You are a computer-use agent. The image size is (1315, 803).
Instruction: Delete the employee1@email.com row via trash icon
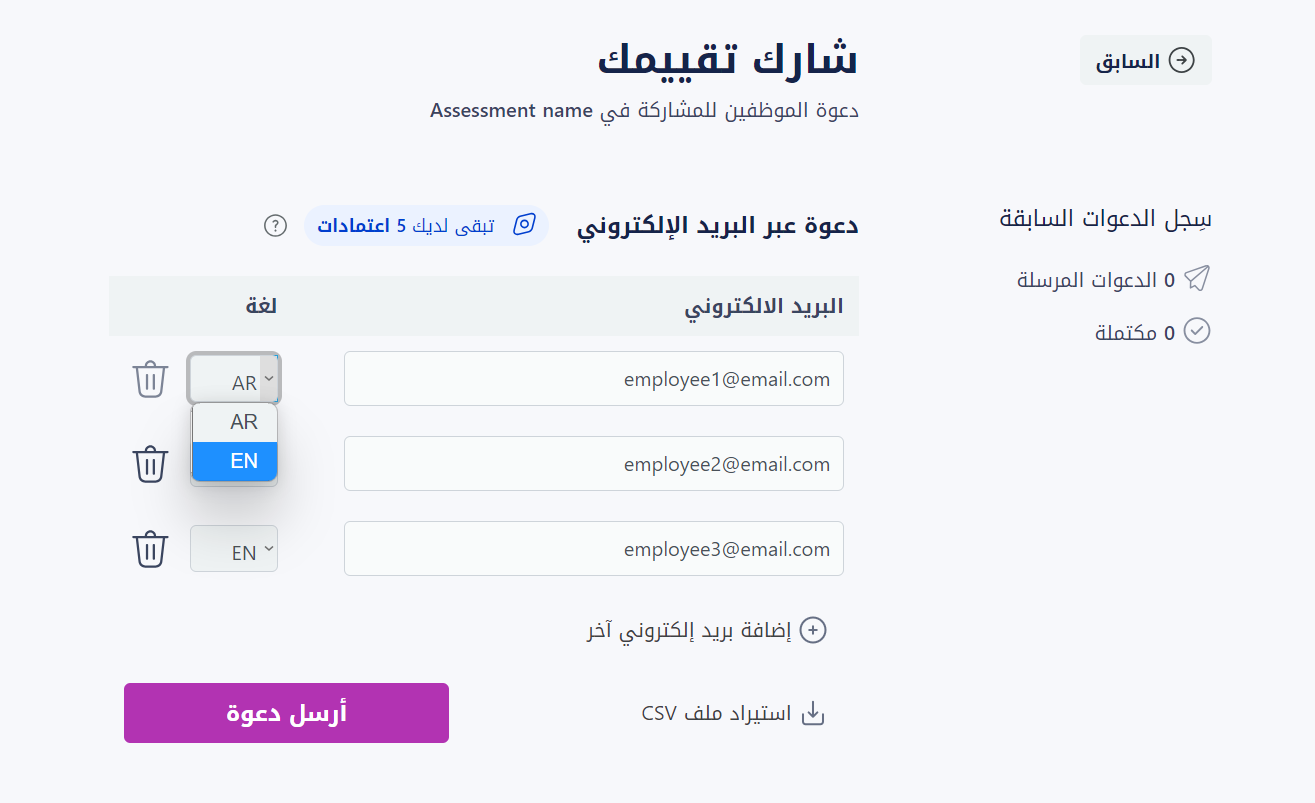(x=150, y=379)
